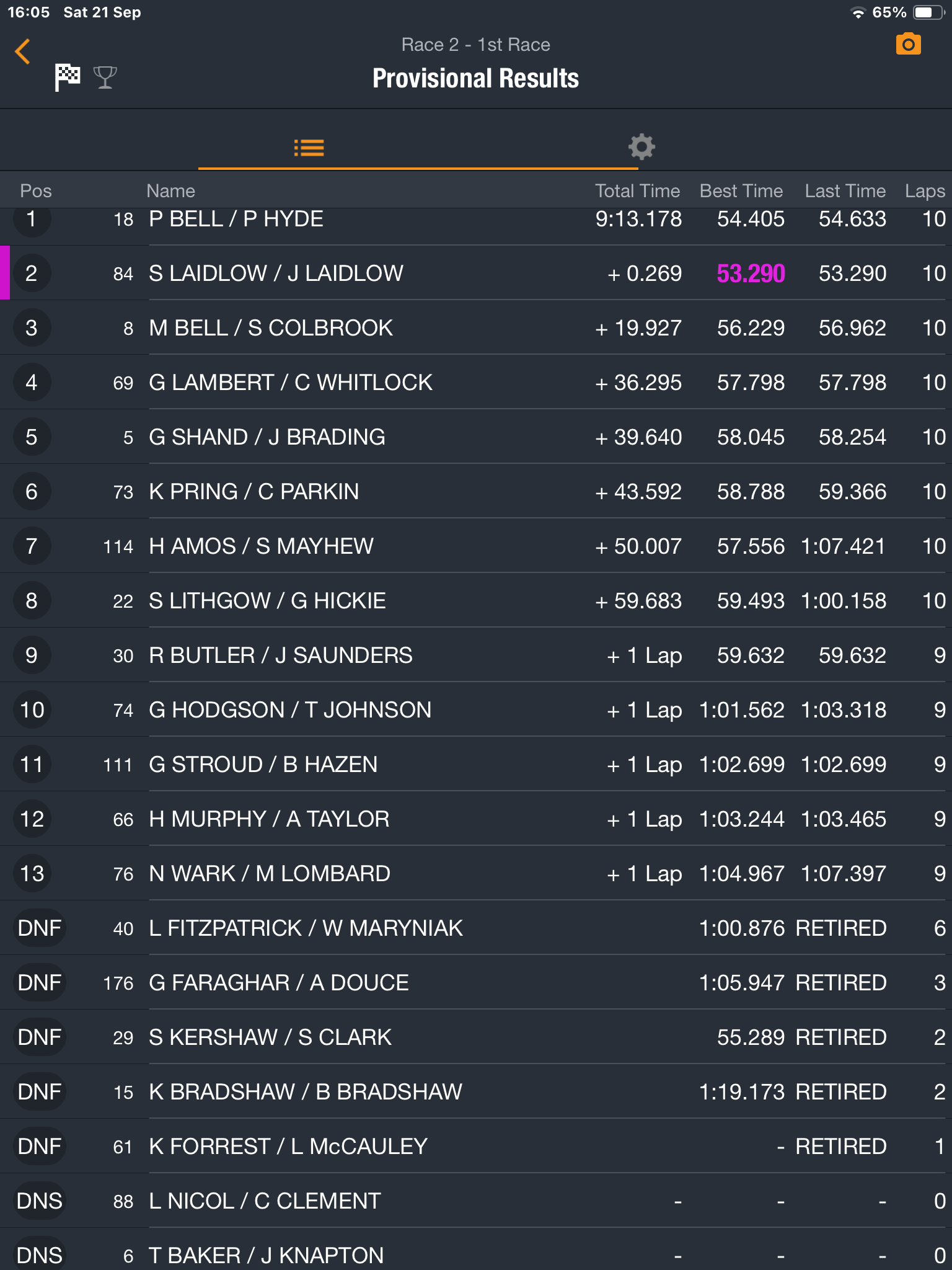Tap the position 13 circle badge
Image resolution: width=952 pixels, height=1270 pixels.
[32, 874]
